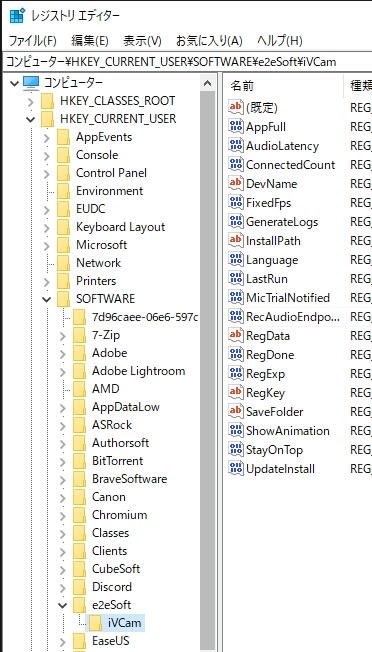Click the computer icon at tree root
The image size is (372, 652).
(x=31, y=83)
